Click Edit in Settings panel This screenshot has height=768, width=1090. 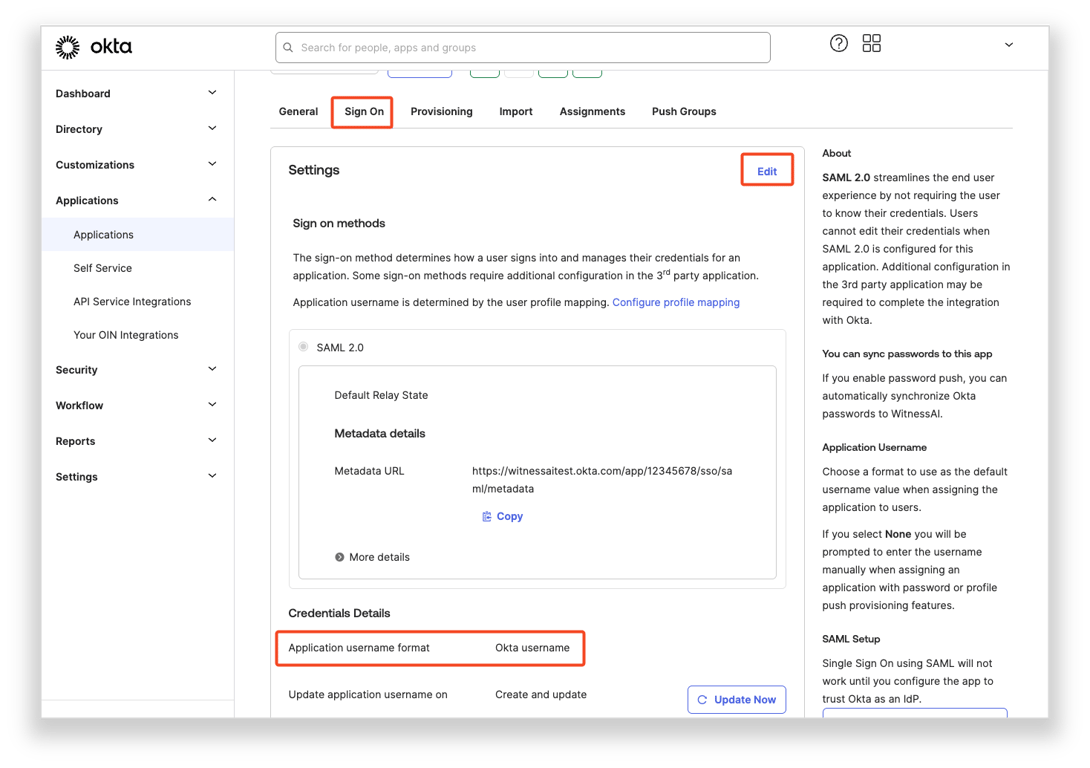coord(767,171)
